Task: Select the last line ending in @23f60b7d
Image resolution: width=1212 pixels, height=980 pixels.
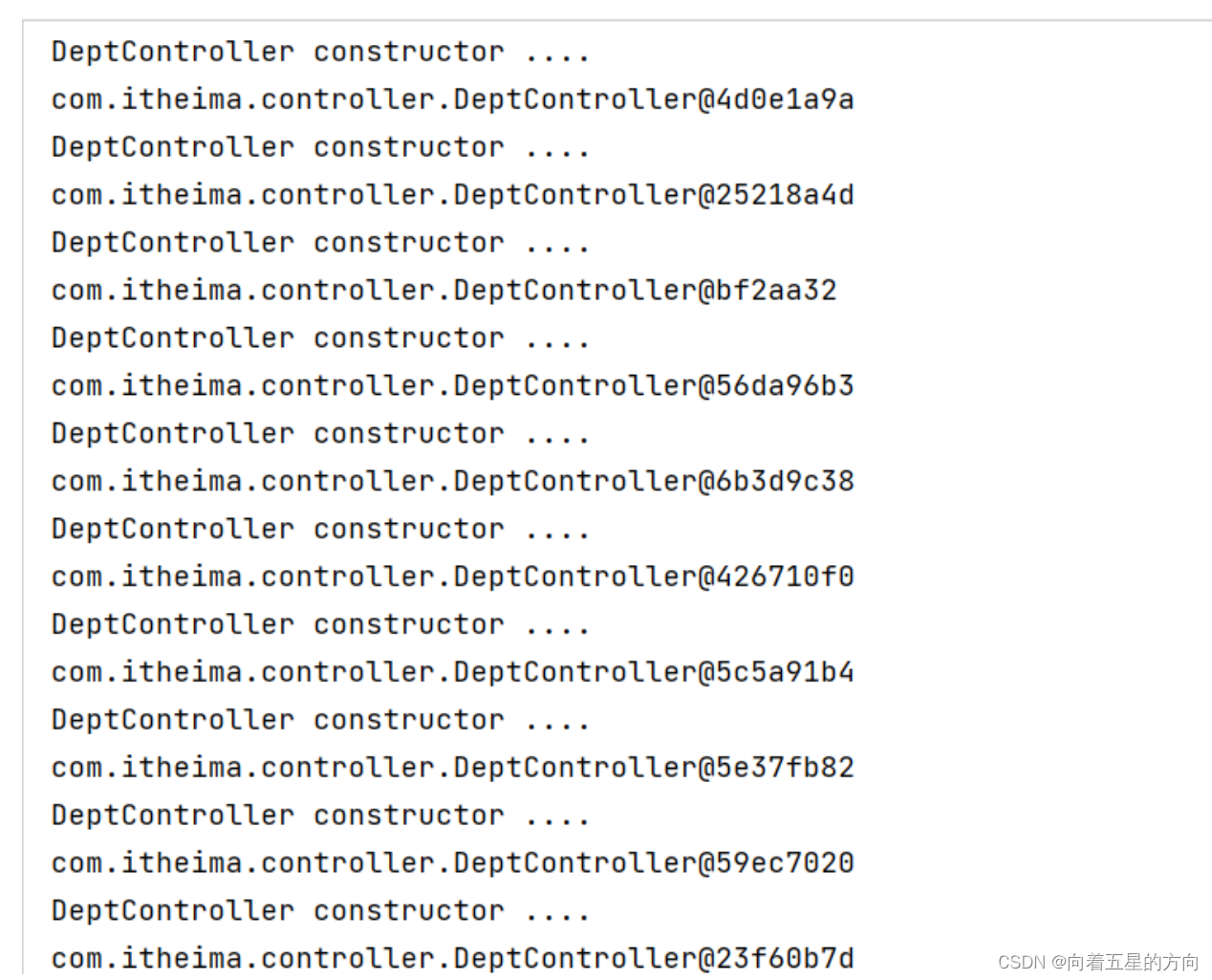Action: click(452, 958)
